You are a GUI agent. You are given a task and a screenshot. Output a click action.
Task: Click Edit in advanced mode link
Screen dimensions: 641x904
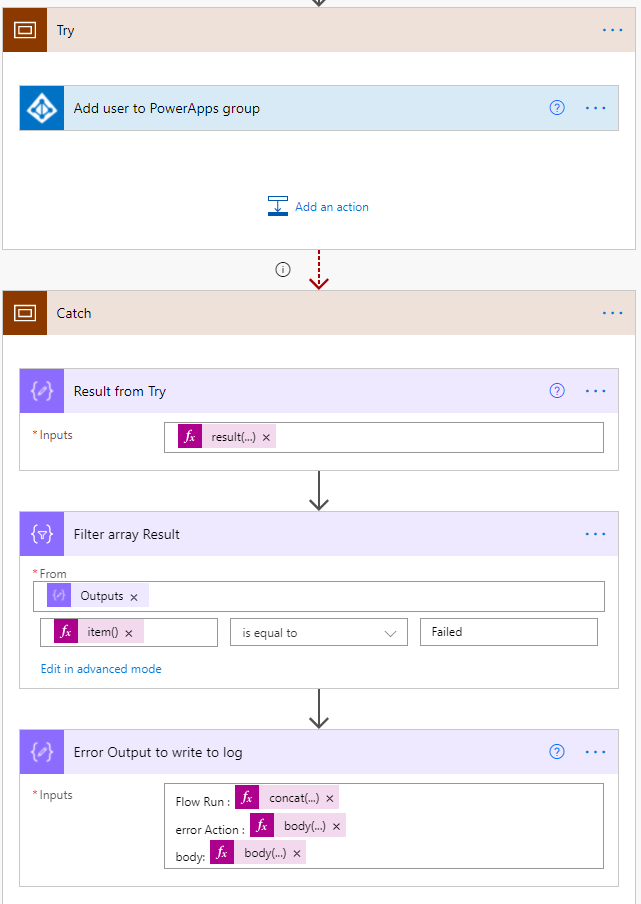pyautogui.click(x=100, y=668)
